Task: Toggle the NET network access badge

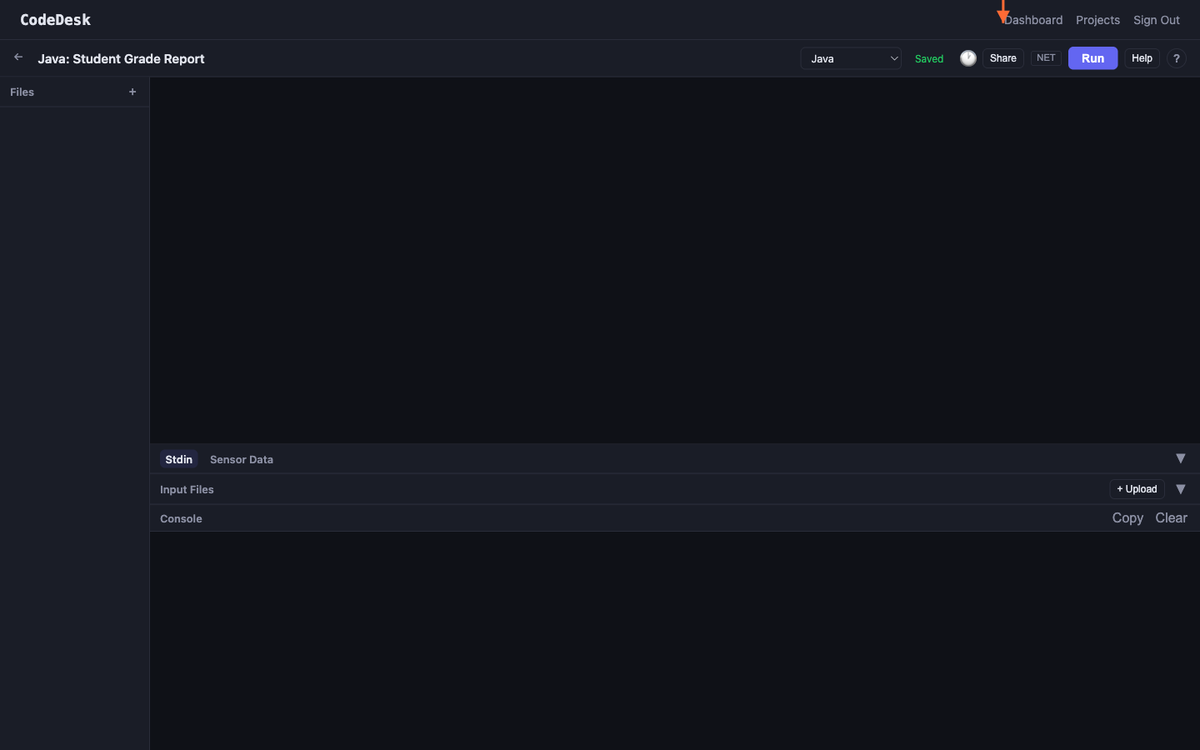Action: (1046, 58)
